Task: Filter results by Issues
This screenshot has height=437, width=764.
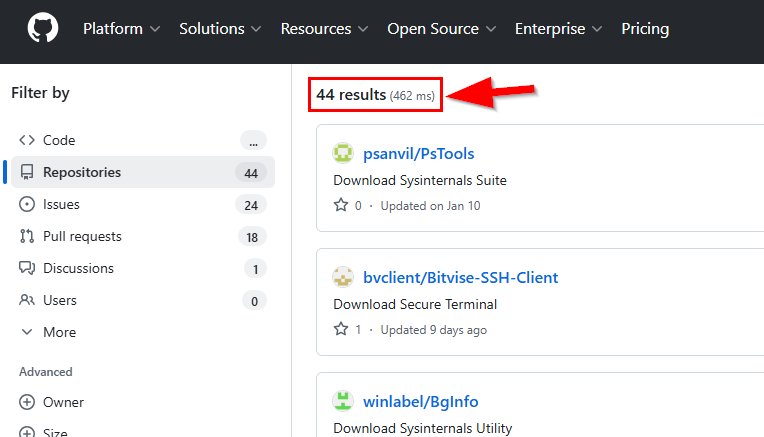Action: (x=61, y=204)
